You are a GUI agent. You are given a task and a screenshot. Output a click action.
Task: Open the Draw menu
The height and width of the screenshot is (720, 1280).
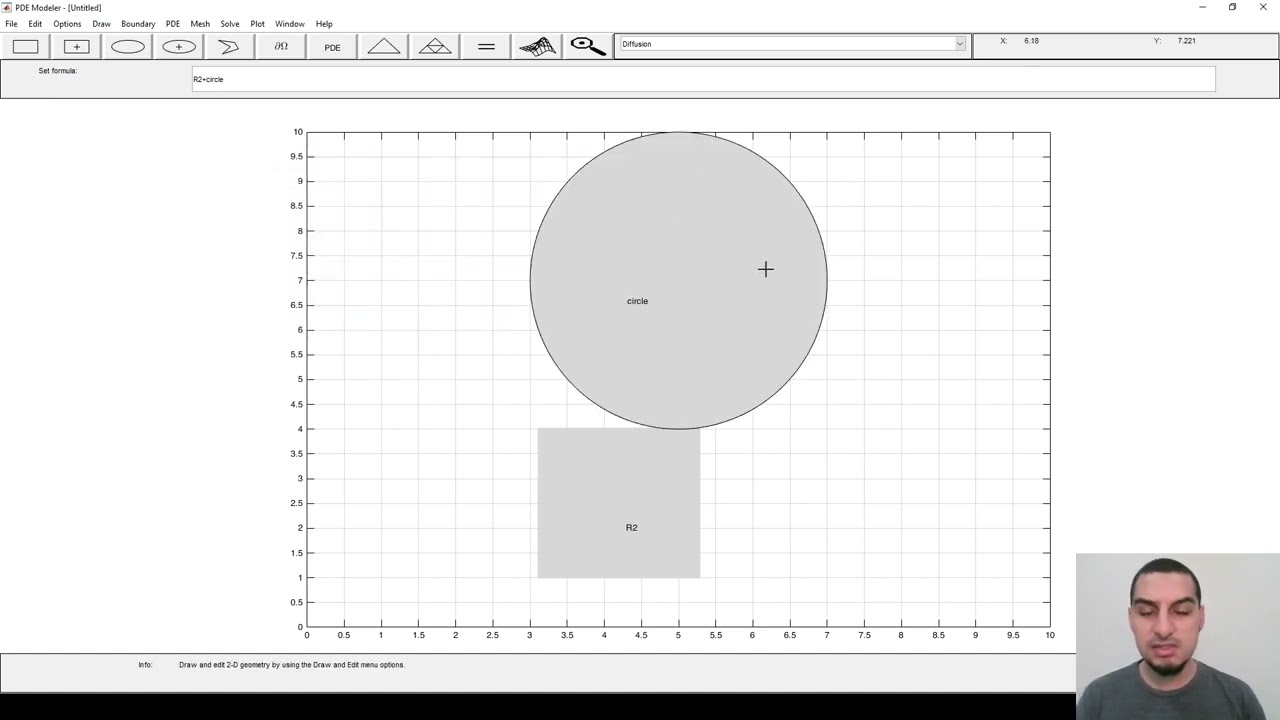(101, 24)
